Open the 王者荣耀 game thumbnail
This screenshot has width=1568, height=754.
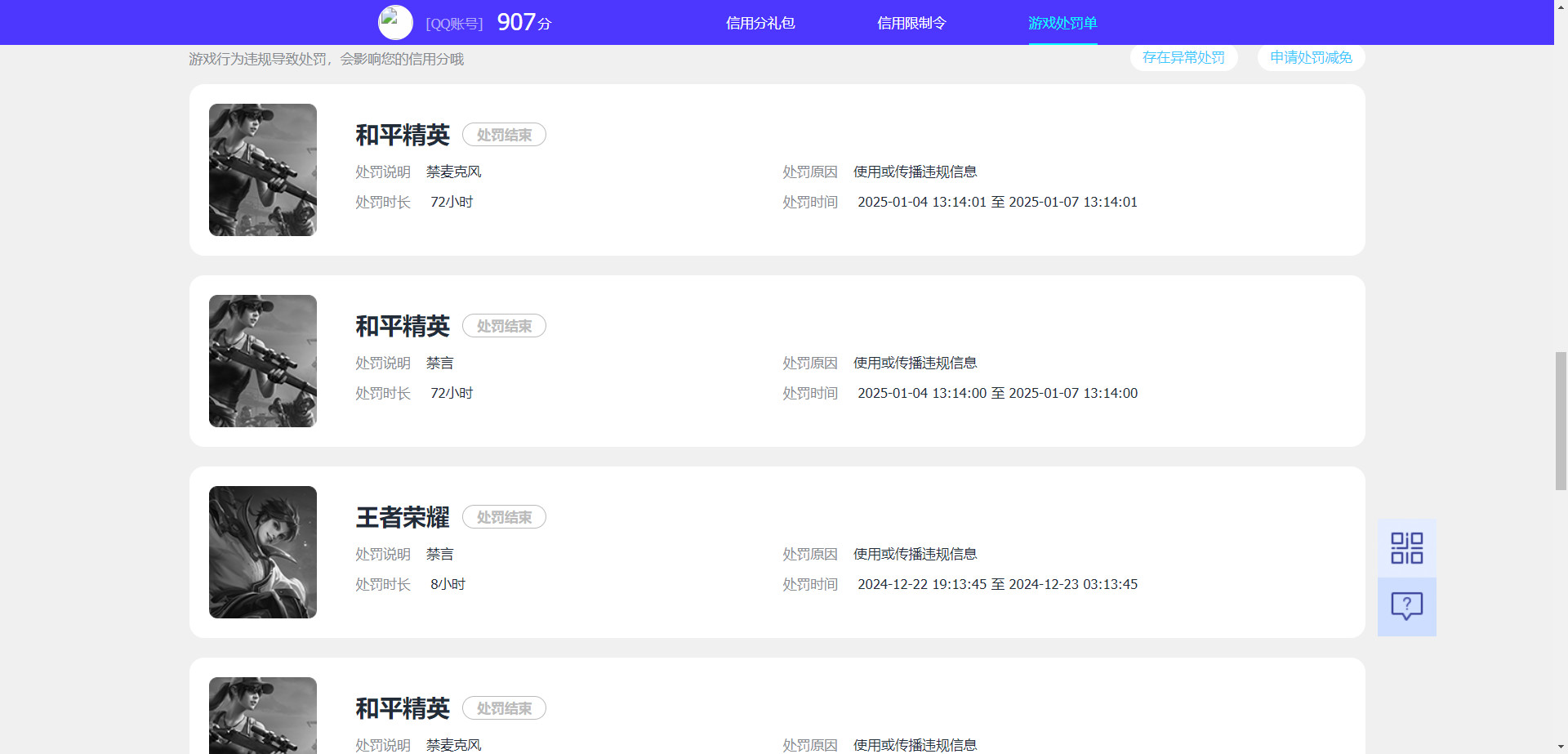click(x=263, y=552)
